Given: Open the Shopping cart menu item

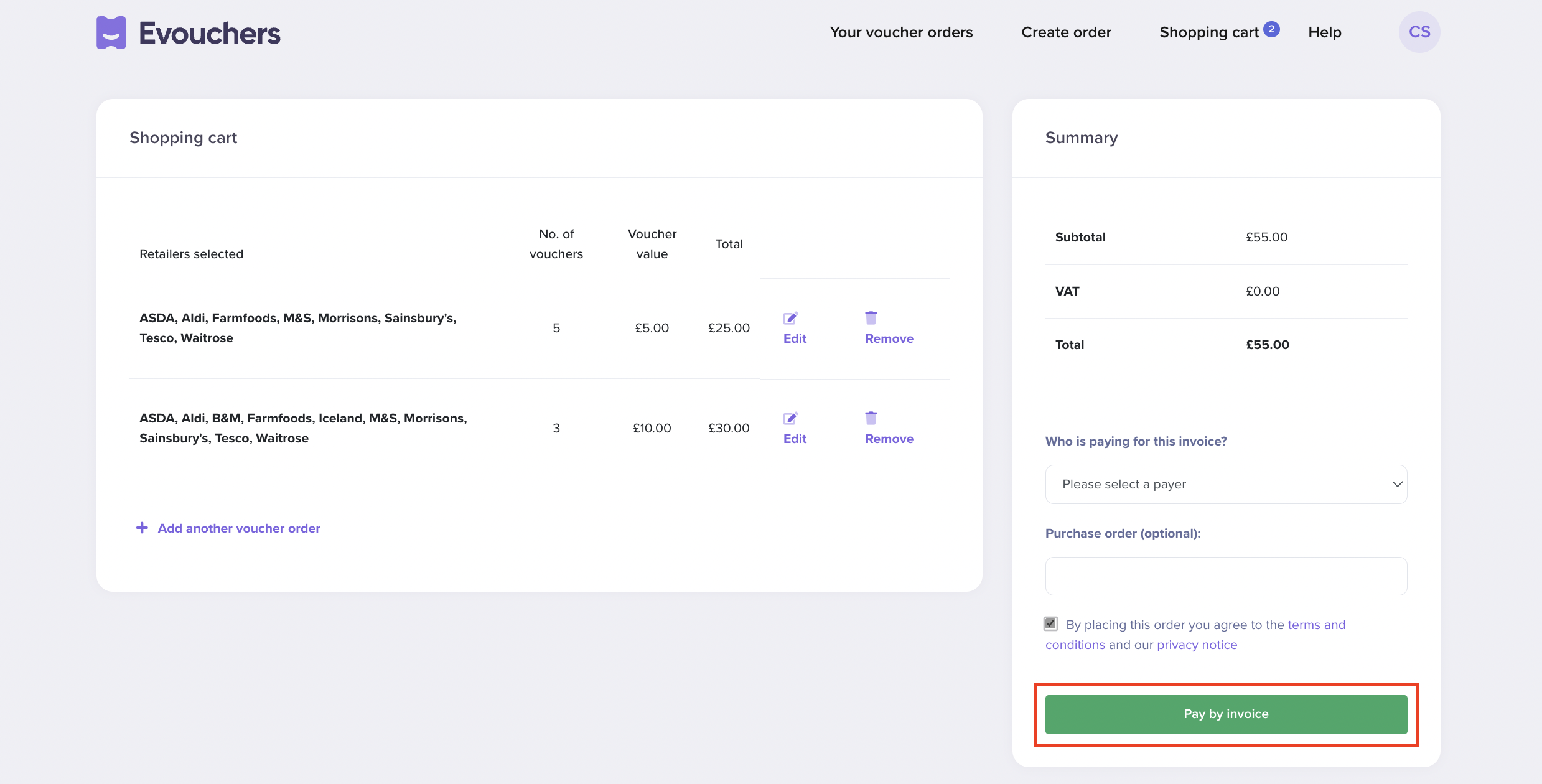Looking at the screenshot, I should (1209, 32).
